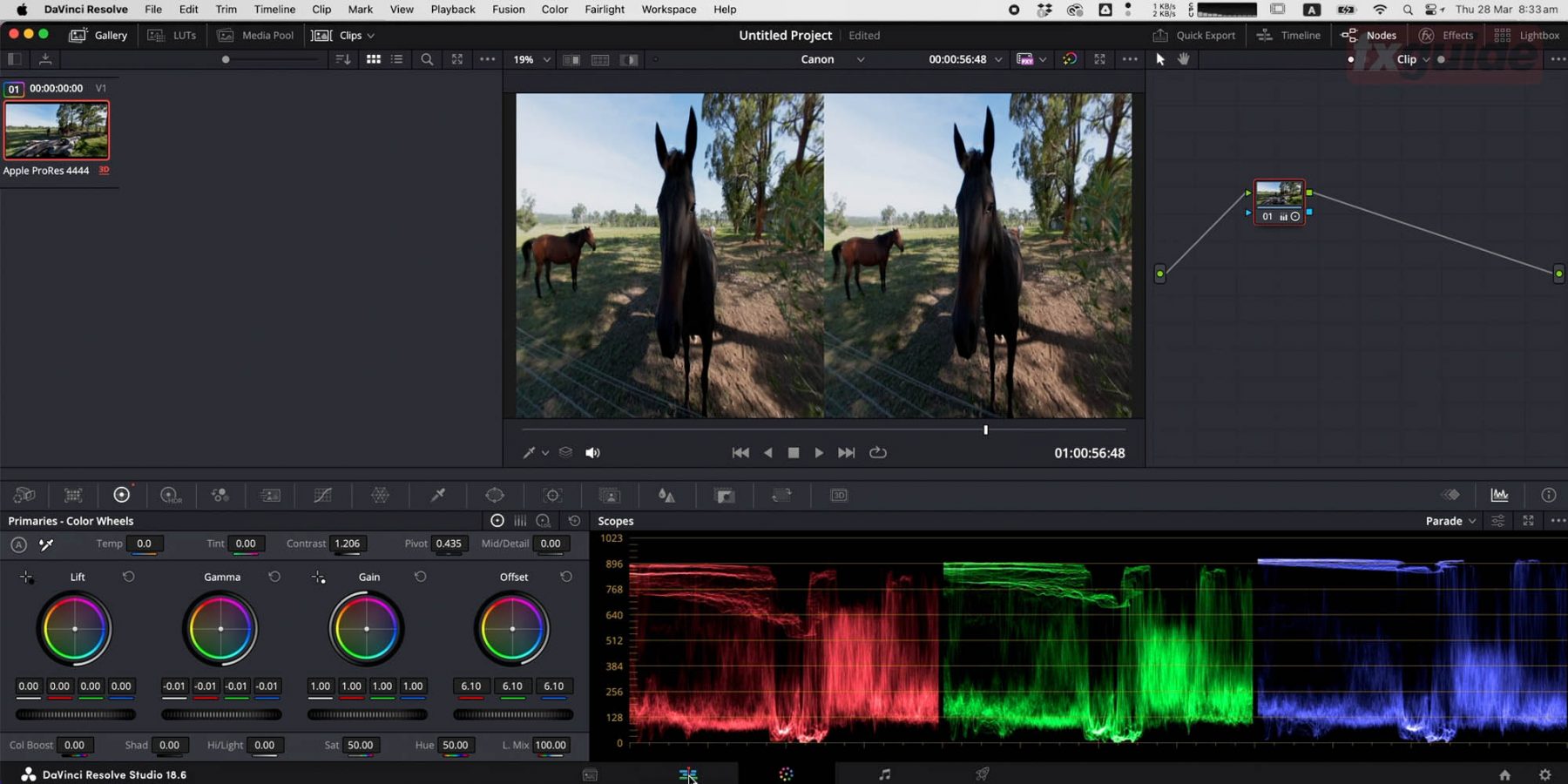Select the hand pan tool
Screen dimensions: 1568x784
(1184, 59)
